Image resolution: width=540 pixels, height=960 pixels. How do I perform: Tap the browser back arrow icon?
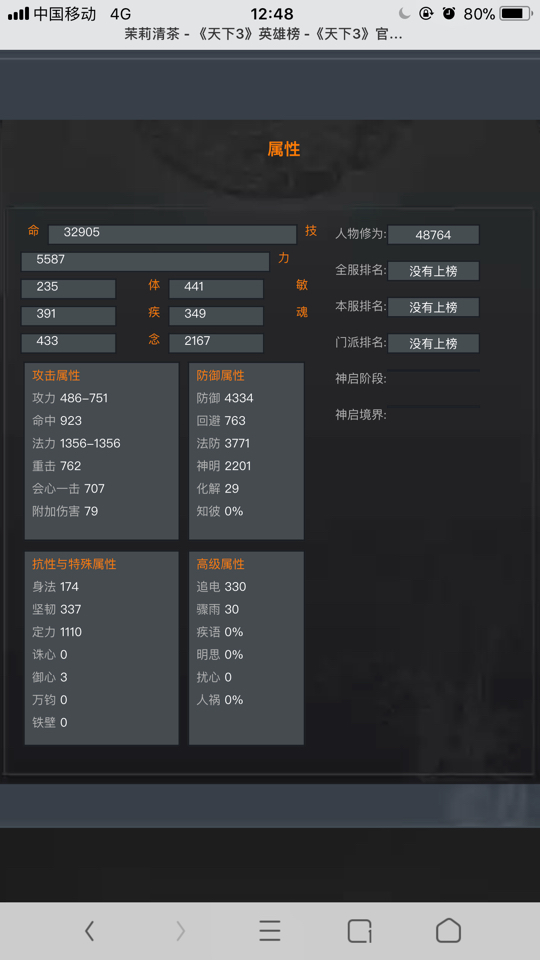89,931
